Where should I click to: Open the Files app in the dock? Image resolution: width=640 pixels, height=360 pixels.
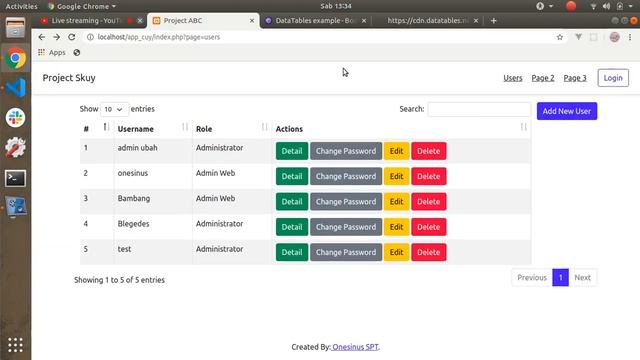(x=15, y=29)
